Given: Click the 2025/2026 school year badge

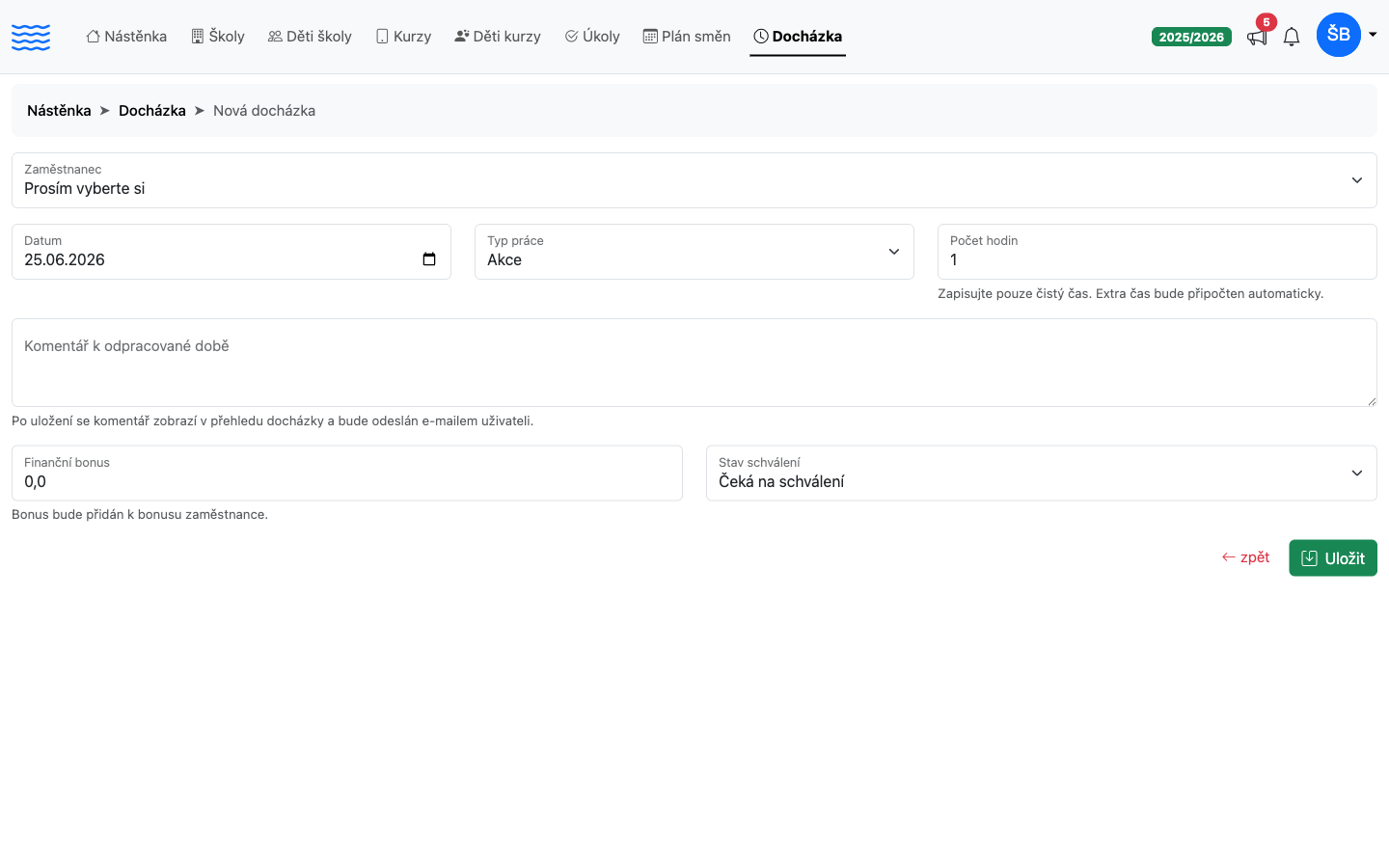Looking at the screenshot, I should (x=1191, y=37).
